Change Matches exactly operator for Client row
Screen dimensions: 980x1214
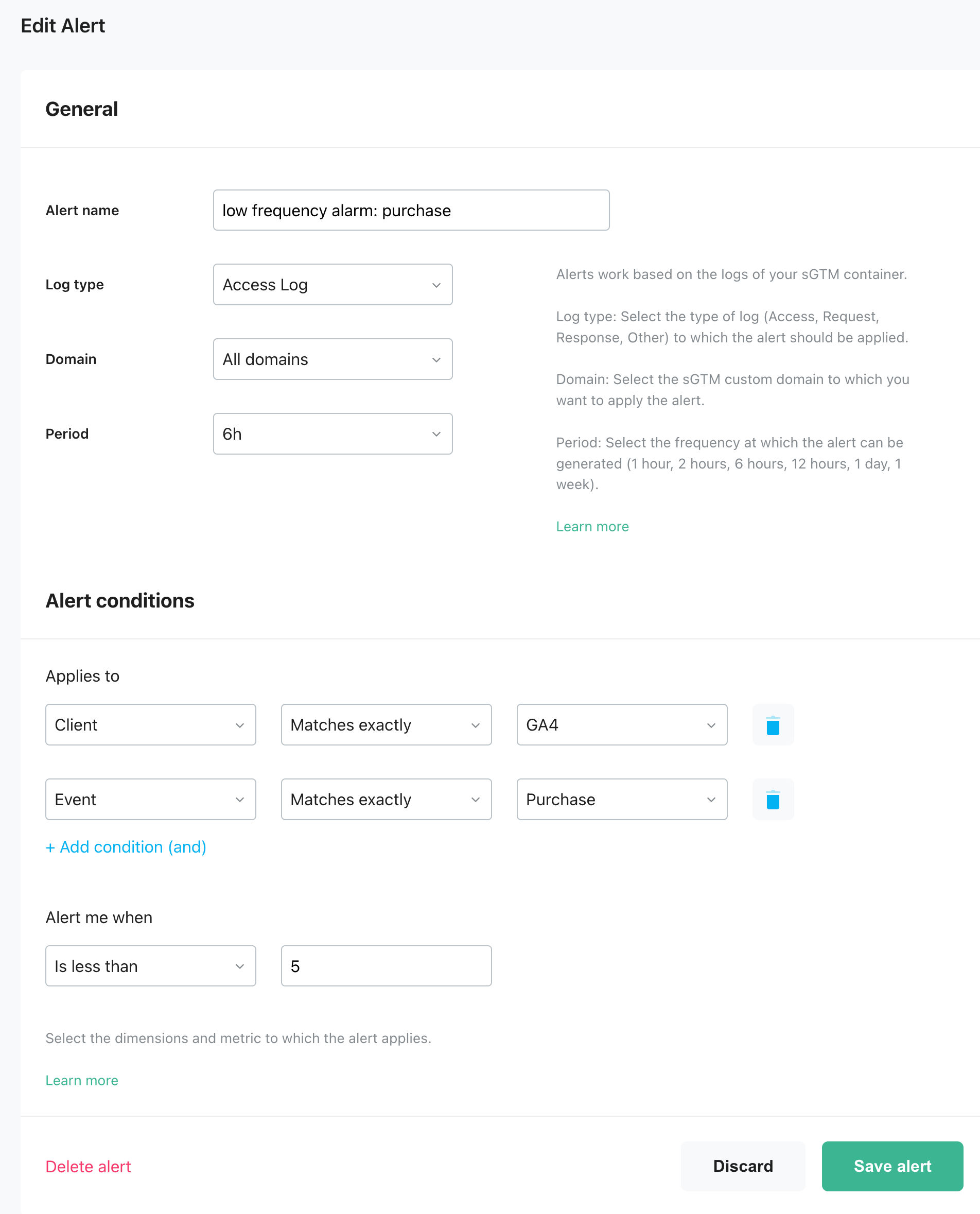coord(386,724)
